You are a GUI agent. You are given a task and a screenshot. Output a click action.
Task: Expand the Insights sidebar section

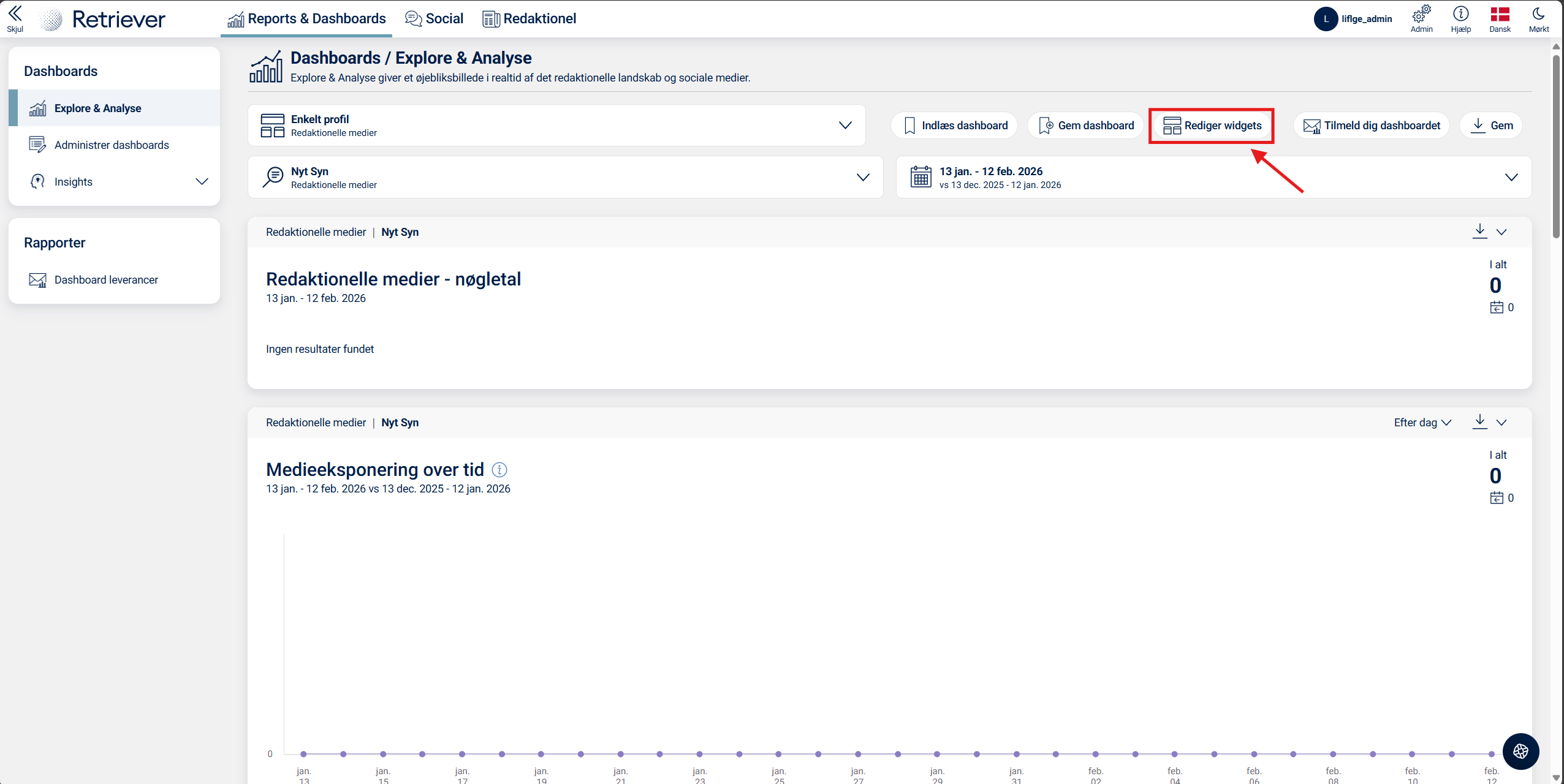202,181
